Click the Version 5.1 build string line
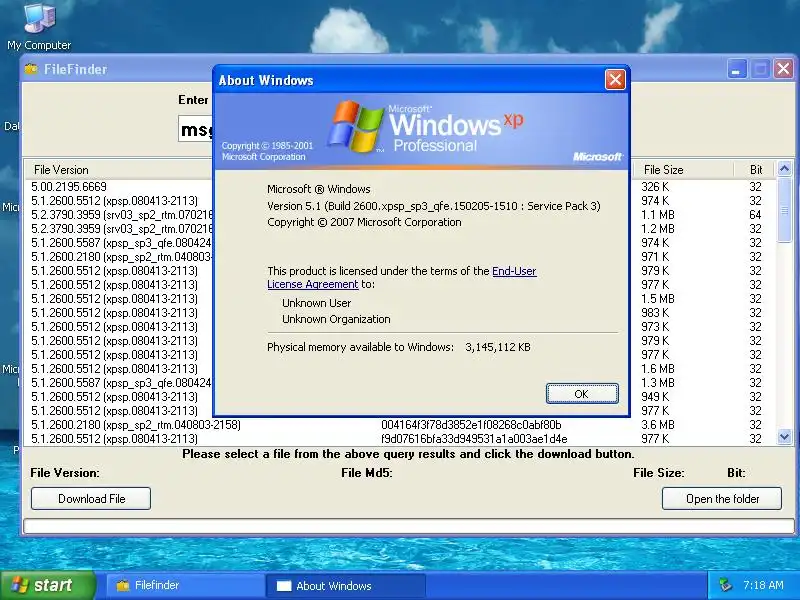The height and width of the screenshot is (600, 800). [434, 206]
